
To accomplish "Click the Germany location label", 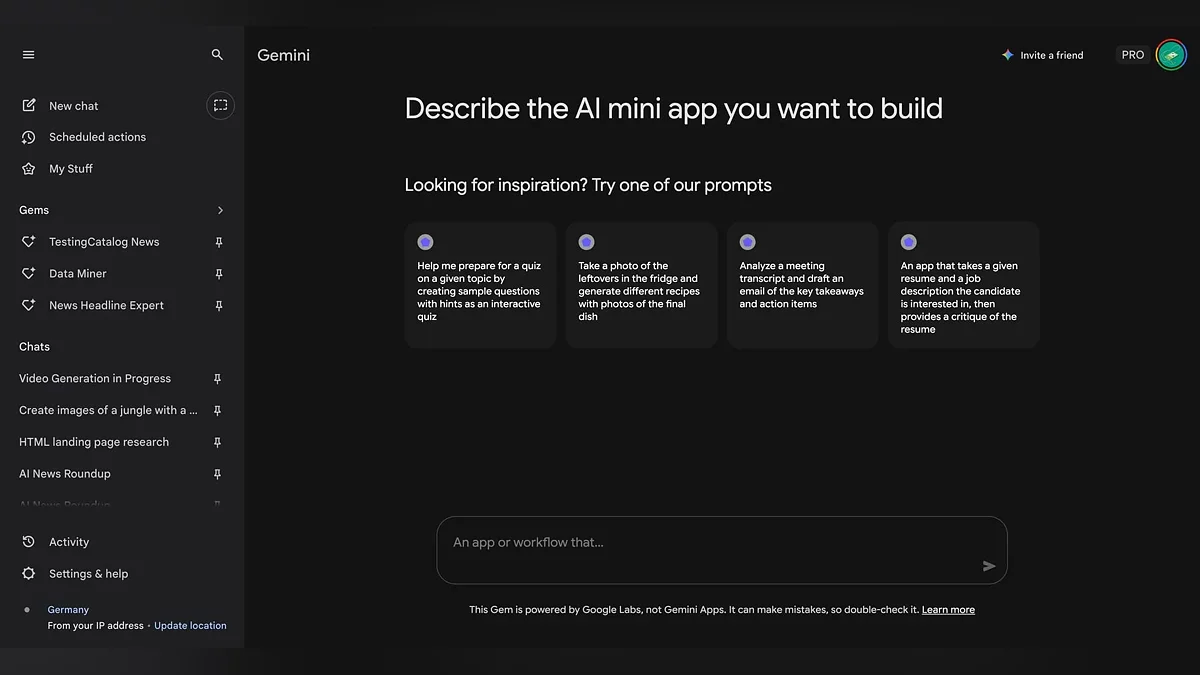I will click(68, 610).
